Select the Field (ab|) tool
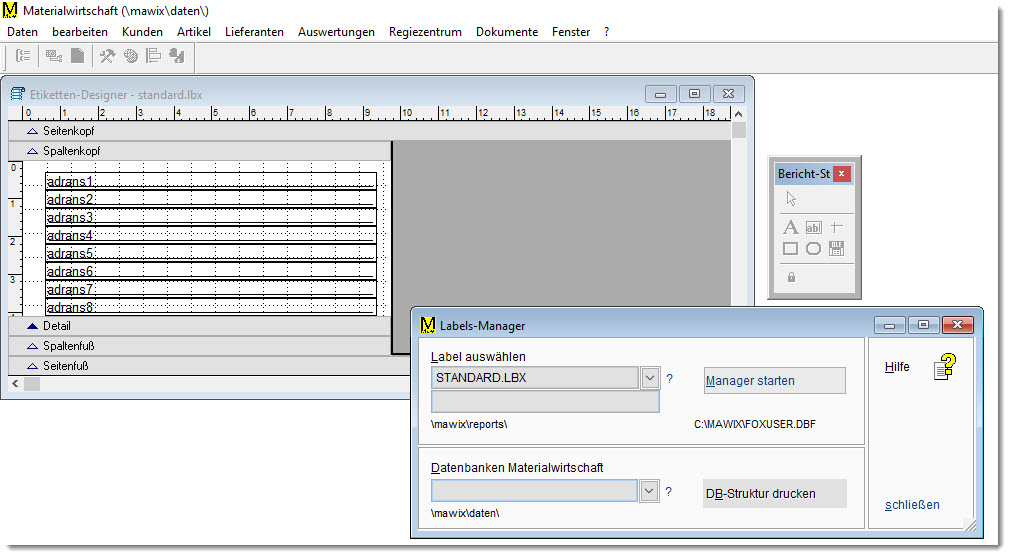Image resolution: width=1010 pixels, height=557 pixels. pyautogui.click(x=813, y=227)
